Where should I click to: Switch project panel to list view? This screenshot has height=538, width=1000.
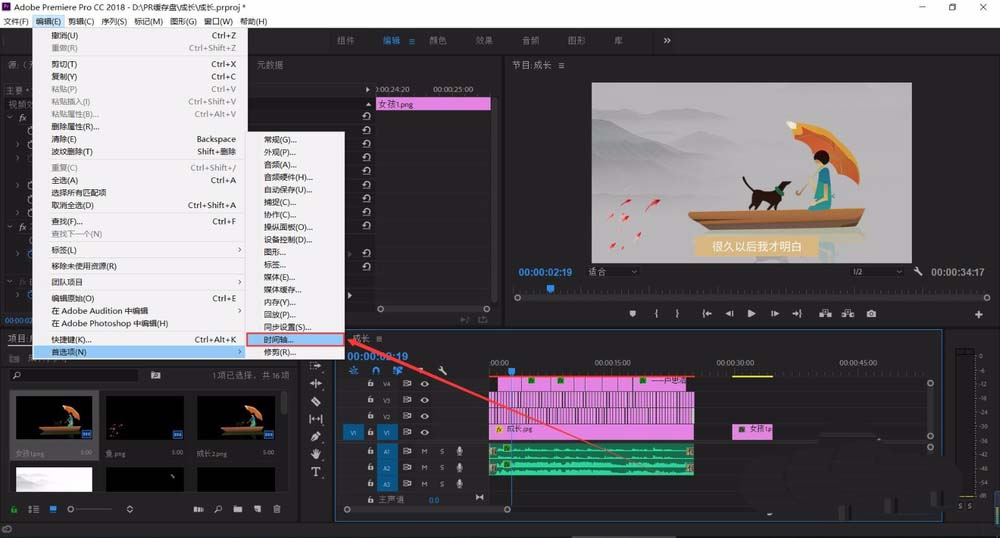[33, 509]
